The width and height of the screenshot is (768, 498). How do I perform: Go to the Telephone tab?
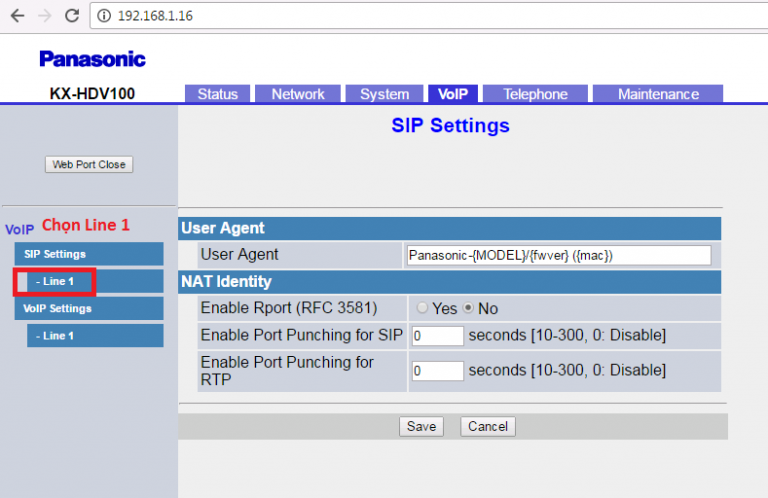[535, 94]
